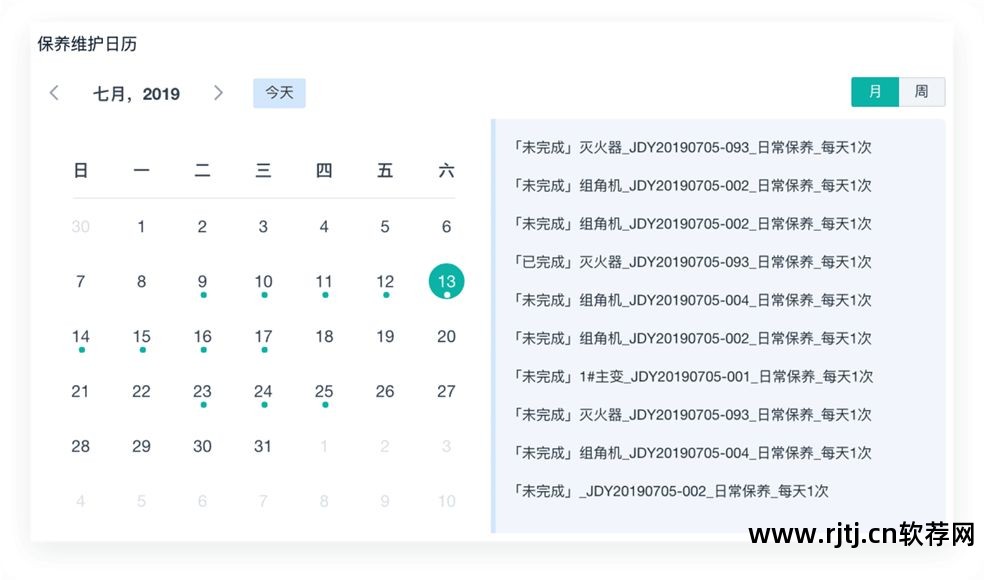Click the 六 weekday header
The image size is (984, 580).
pos(446,171)
